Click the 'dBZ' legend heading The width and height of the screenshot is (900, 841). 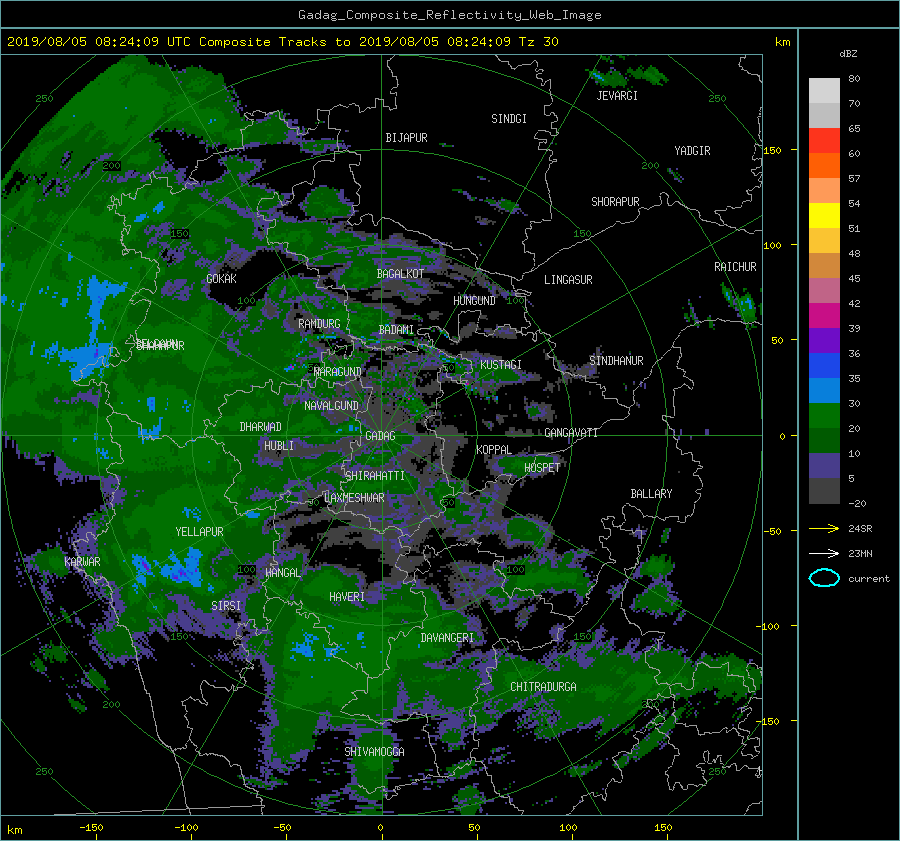point(848,54)
